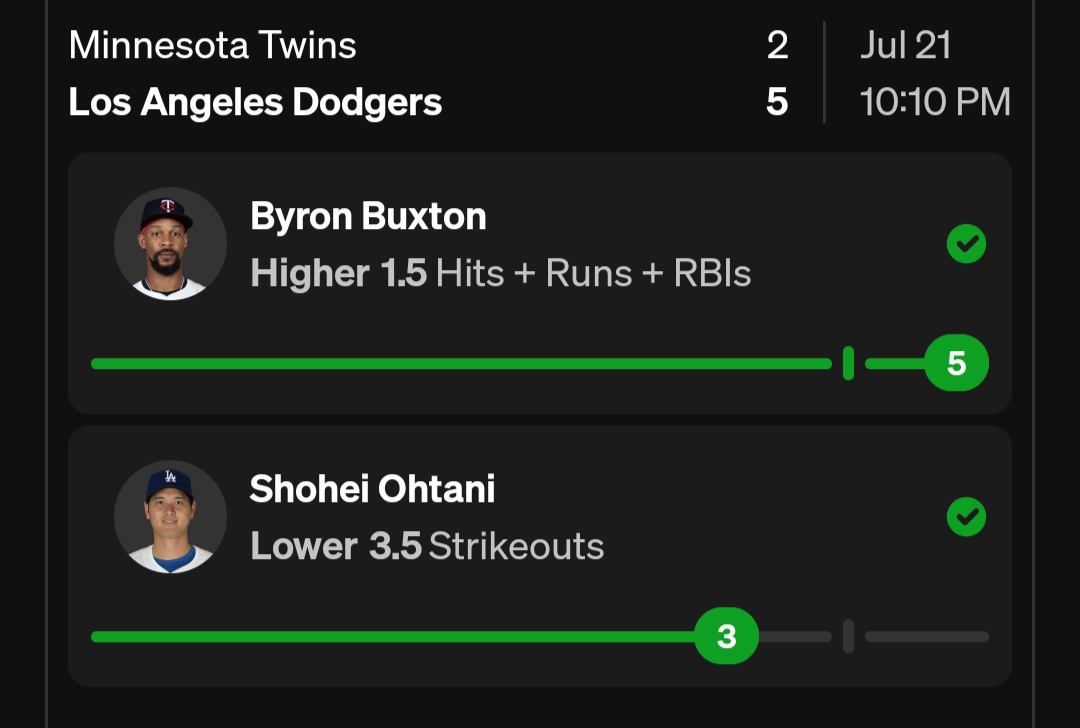Click Byron Buxton's green checkmark icon
The image size is (1080, 728).
click(x=966, y=244)
